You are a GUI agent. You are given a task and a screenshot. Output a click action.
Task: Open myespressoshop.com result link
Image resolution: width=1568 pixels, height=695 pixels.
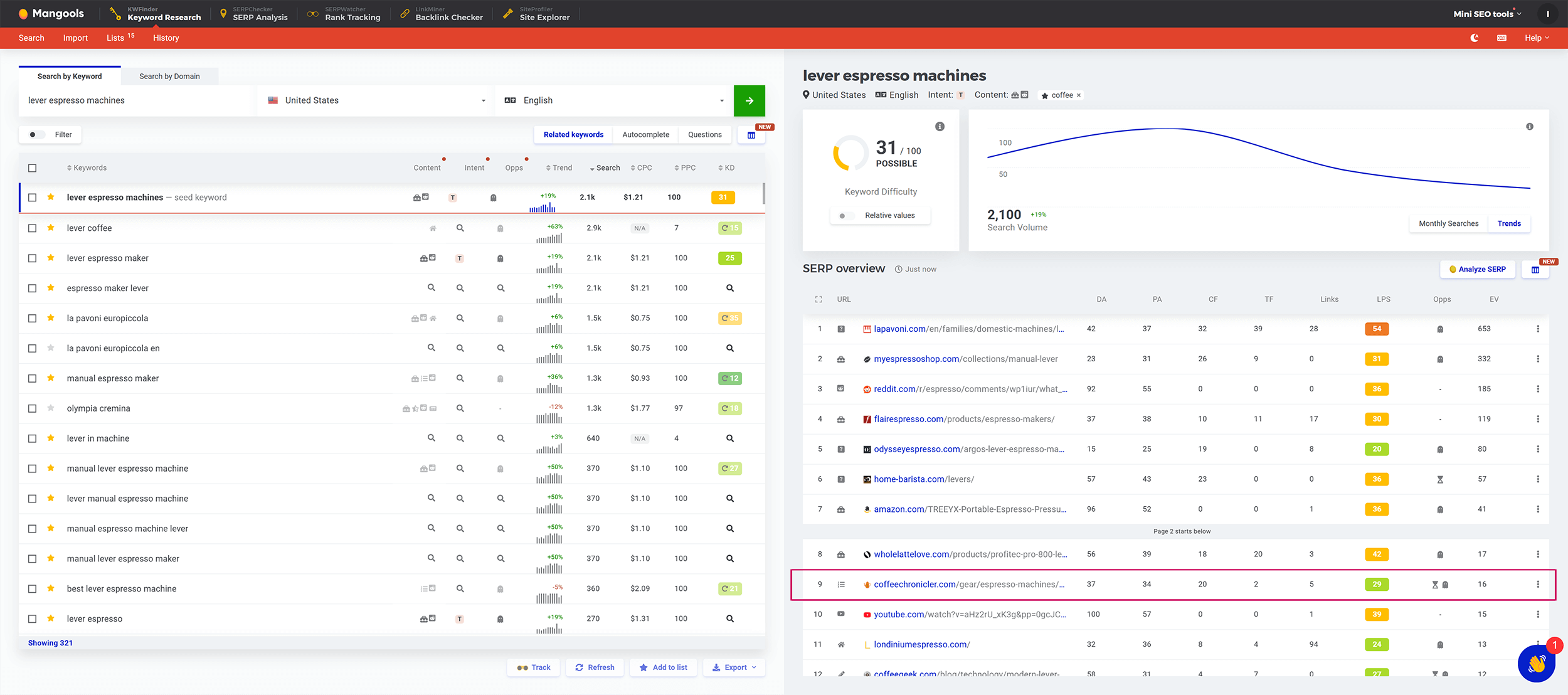click(x=965, y=359)
